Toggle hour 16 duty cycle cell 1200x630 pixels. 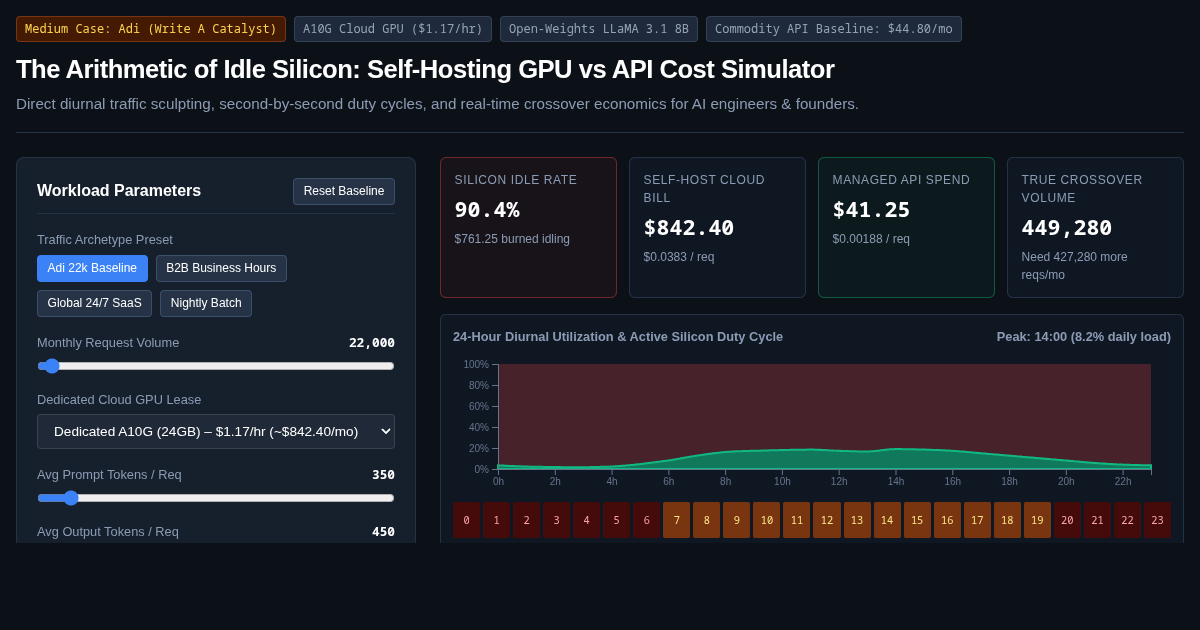[947, 520]
